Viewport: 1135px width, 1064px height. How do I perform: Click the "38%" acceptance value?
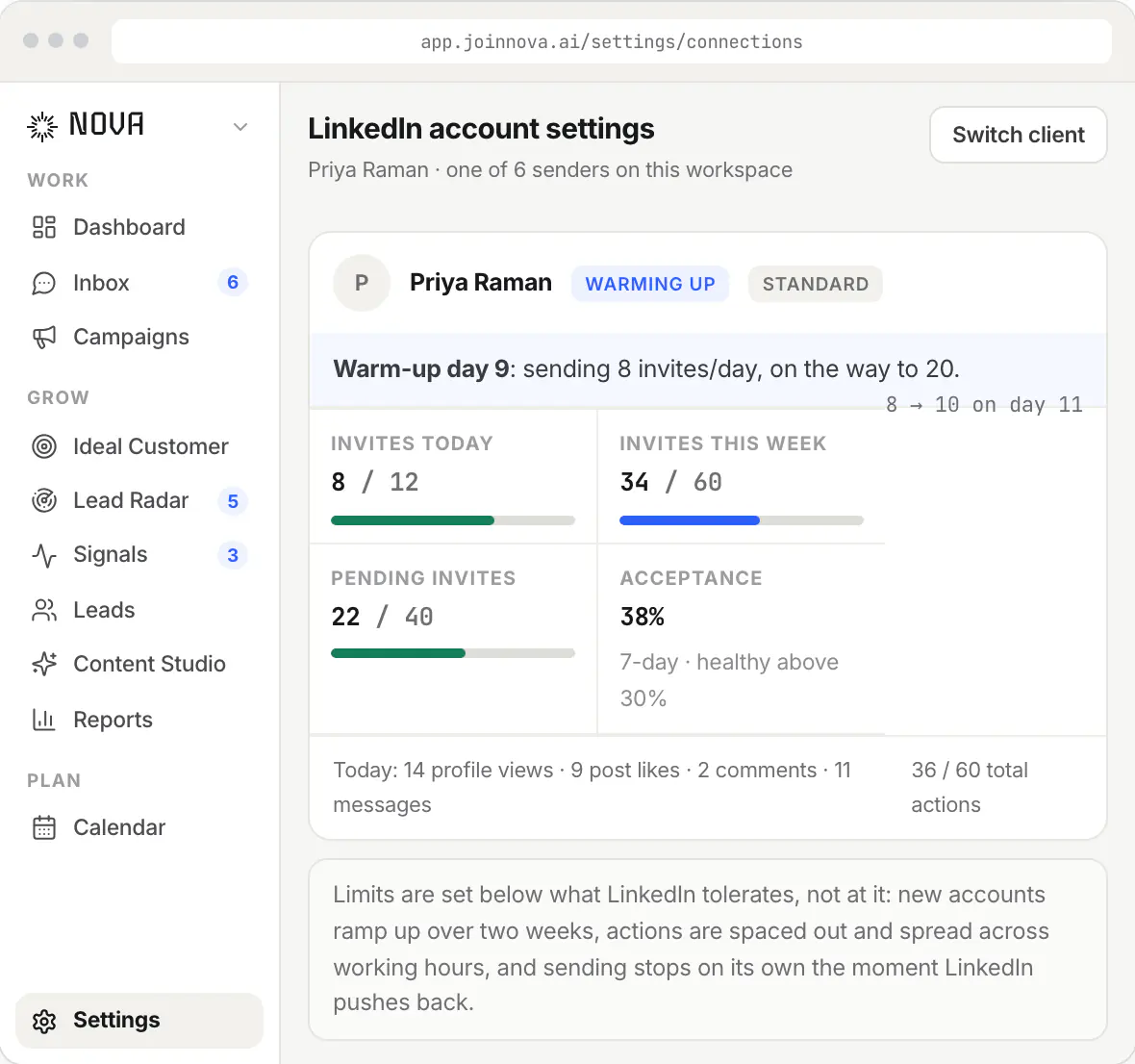(643, 617)
